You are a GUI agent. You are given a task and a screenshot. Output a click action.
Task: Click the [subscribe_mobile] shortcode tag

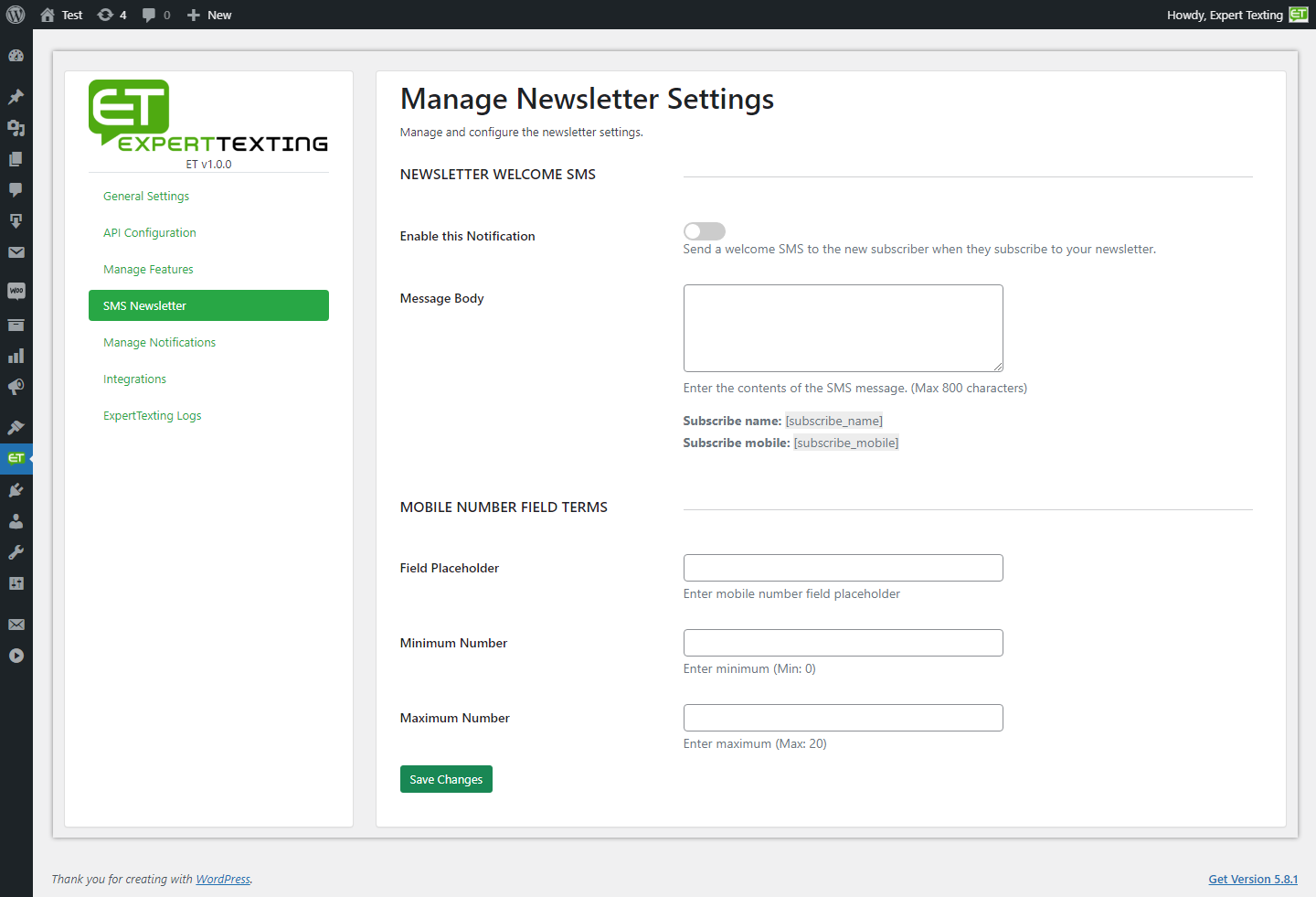coord(846,443)
